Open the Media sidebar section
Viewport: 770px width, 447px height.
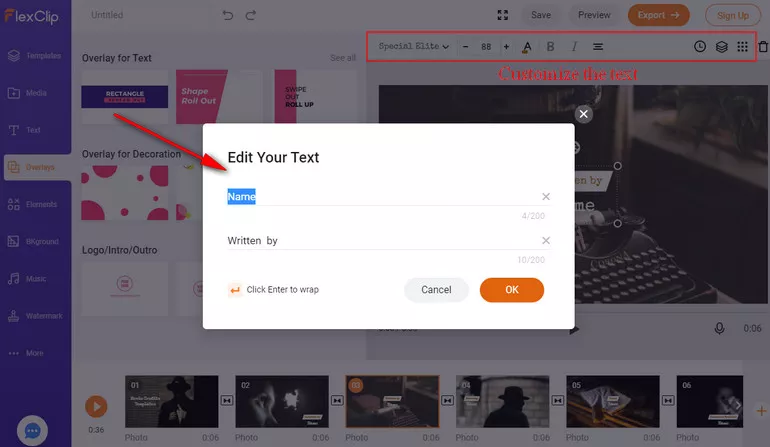28,93
